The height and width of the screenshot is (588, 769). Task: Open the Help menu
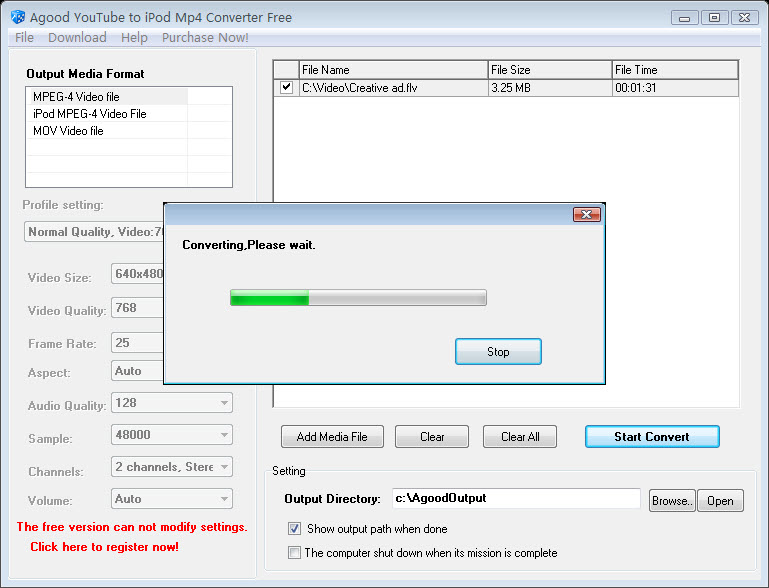click(134, 38)
